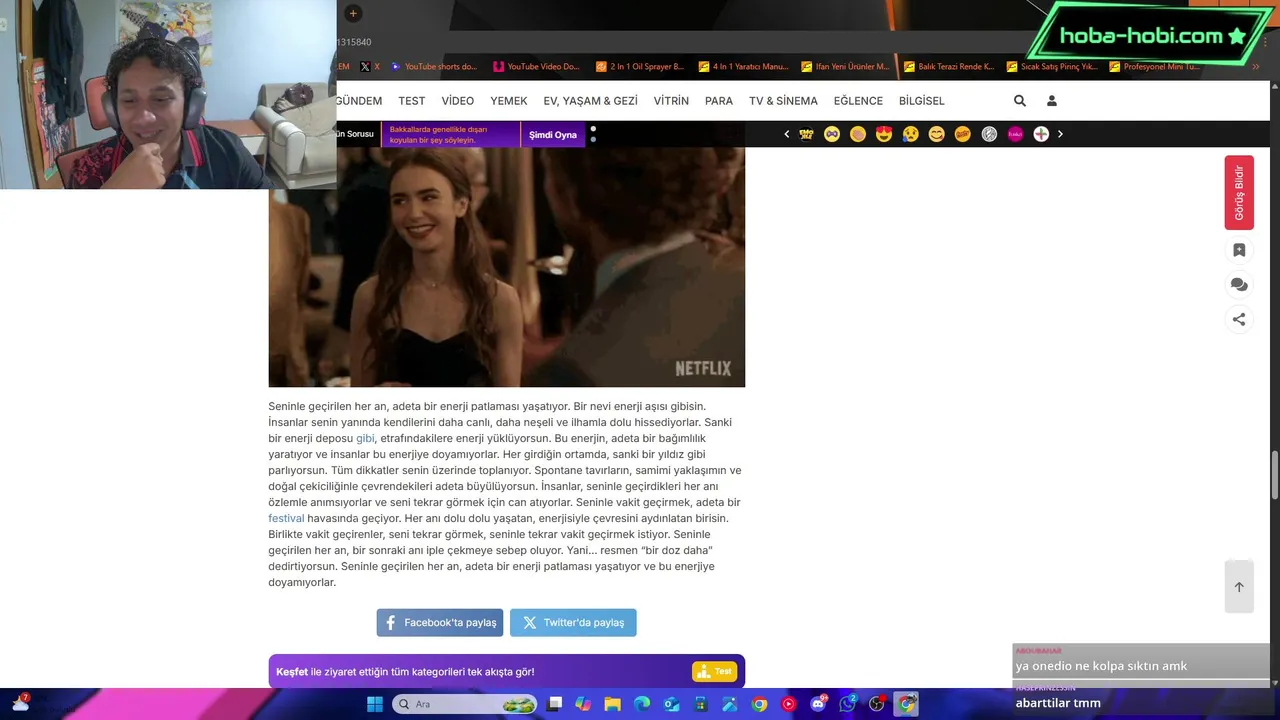Select the glasses emoji icon
The image size is (1280, 720).
click(832, 134)
